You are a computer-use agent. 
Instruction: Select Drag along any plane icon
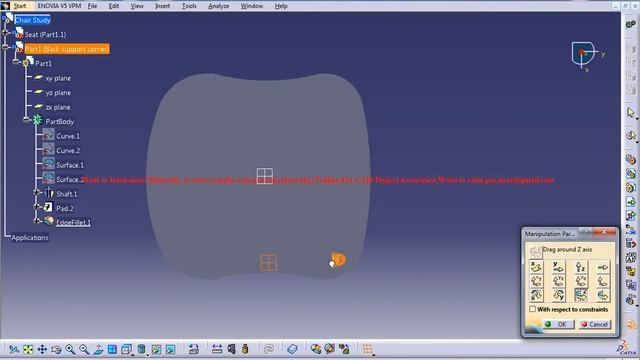pos(602,281)
